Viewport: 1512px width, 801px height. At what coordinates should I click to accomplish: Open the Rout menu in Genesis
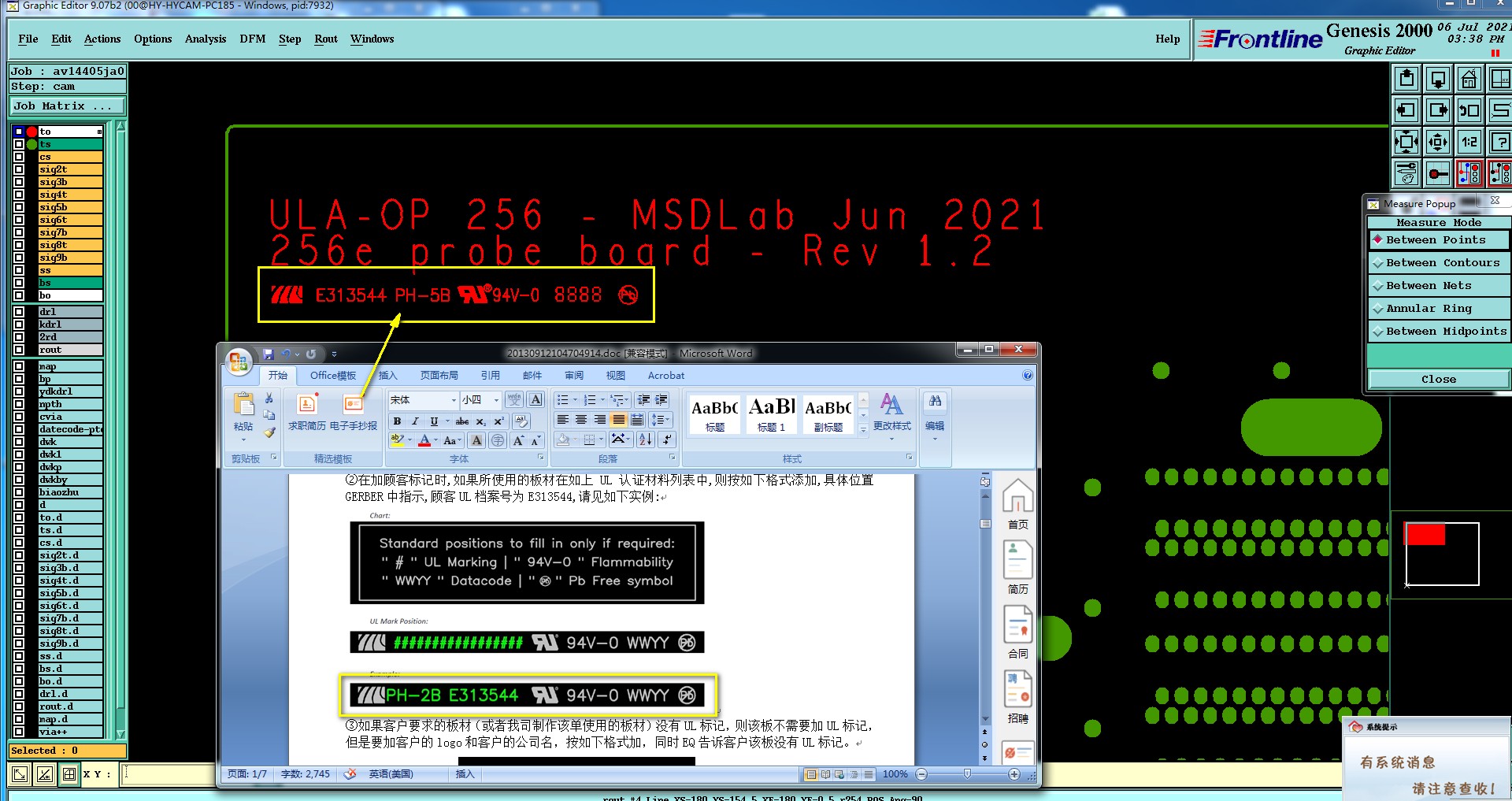tap(325, 39)
